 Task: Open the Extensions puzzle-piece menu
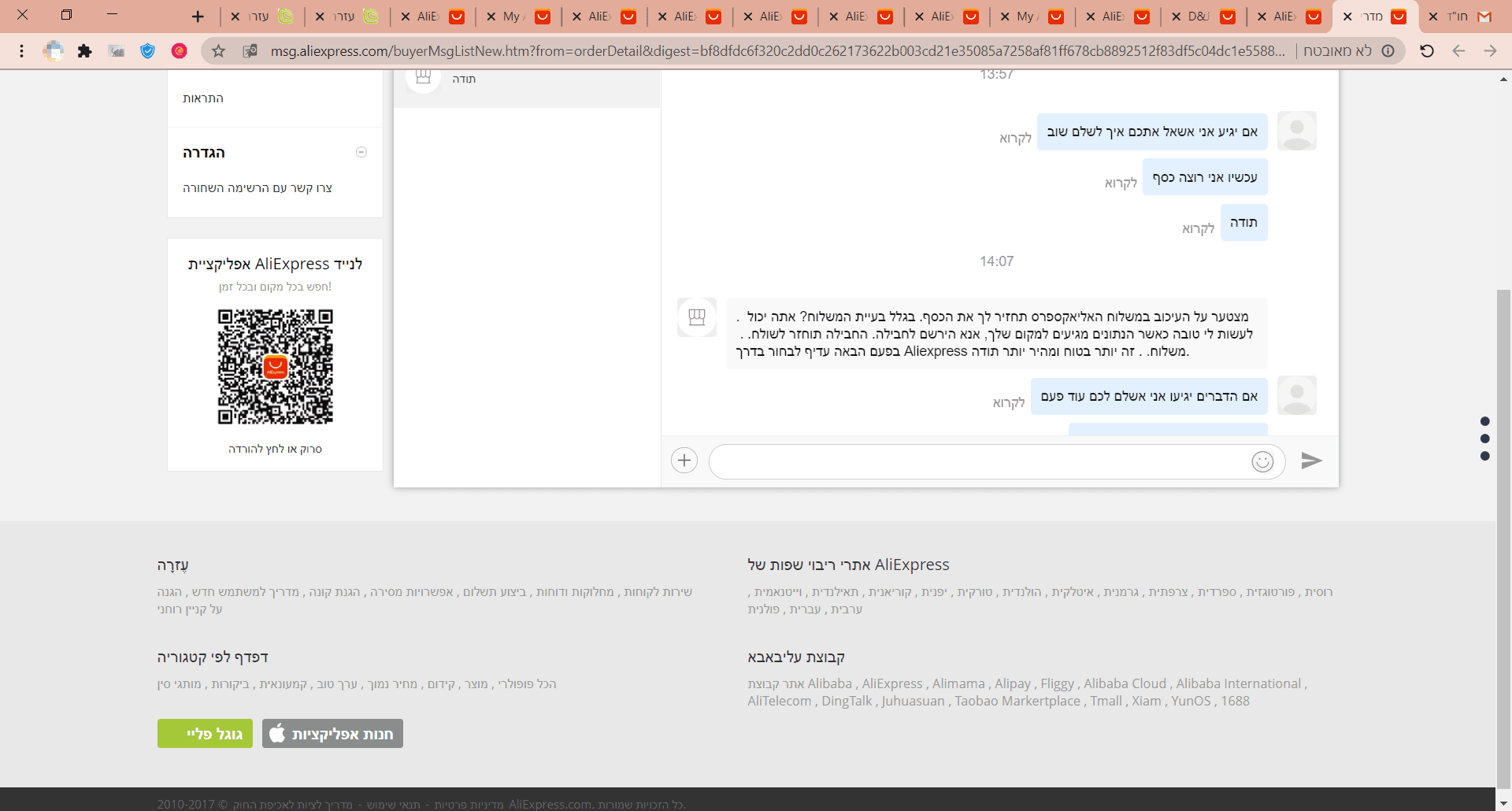84,51
